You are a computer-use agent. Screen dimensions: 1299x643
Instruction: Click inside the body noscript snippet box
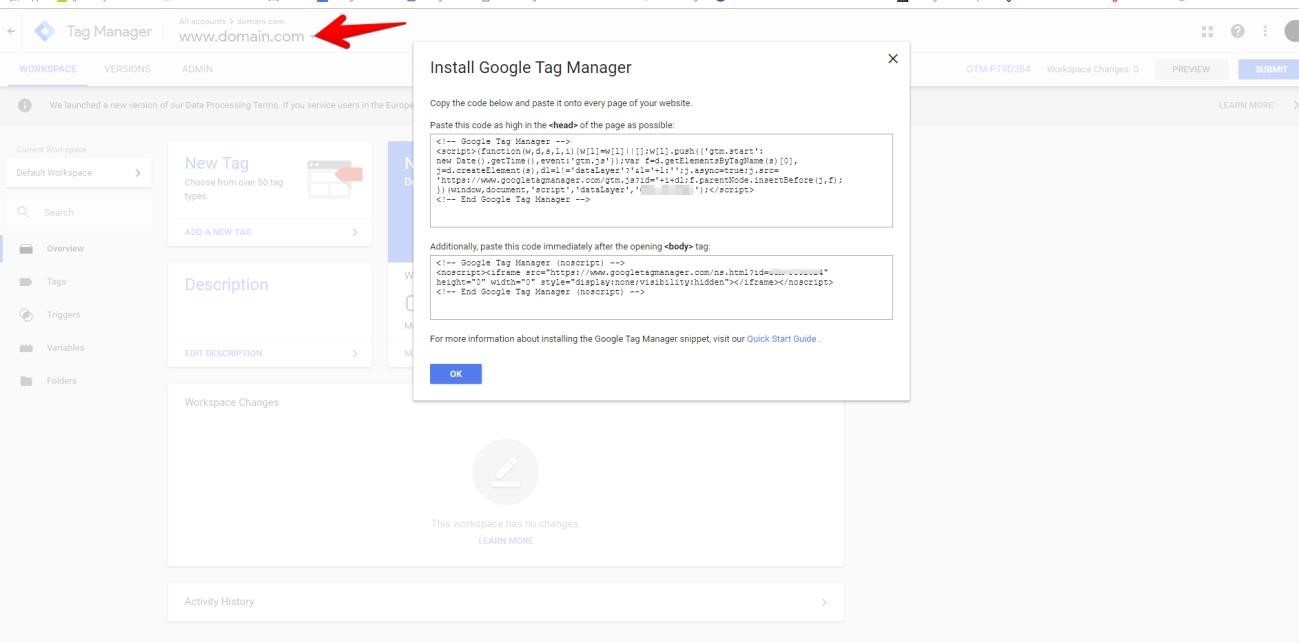click(661, 287)
